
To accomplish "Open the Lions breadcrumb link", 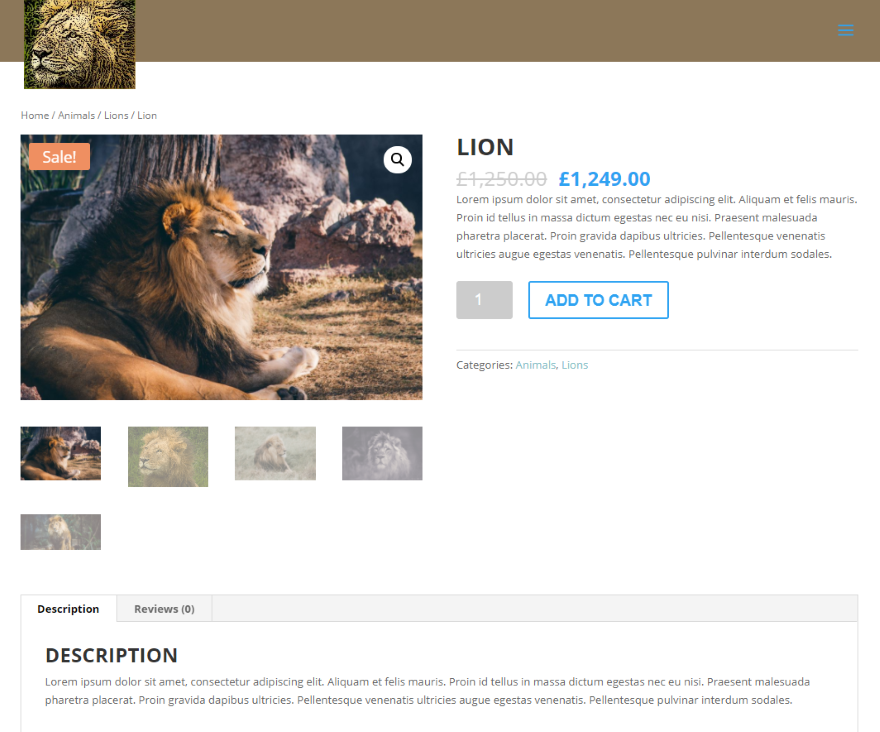I will 116,116.
